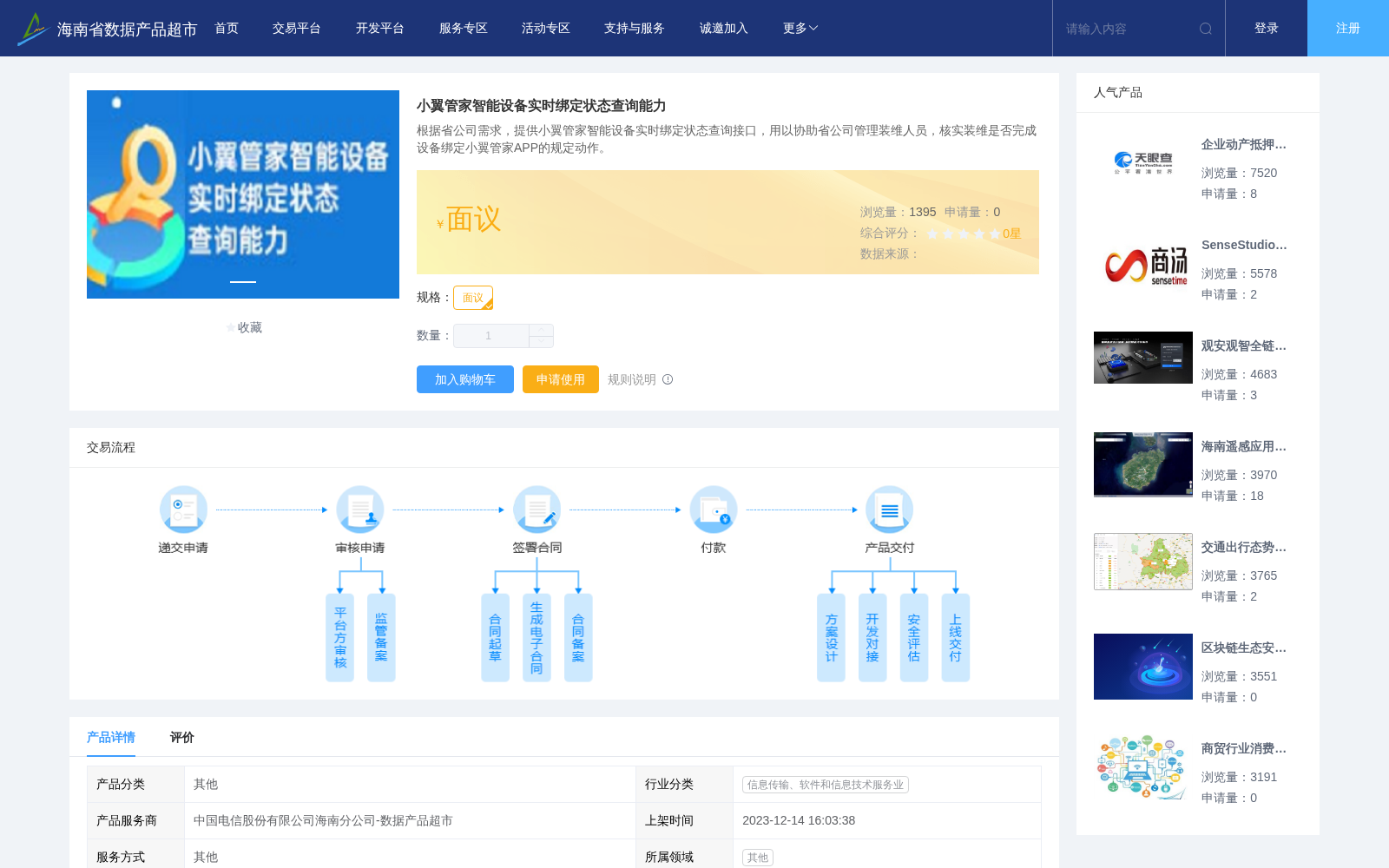Click the 收藏 star icon
Image resolution: width=1389 pixels, height=868 pixels.
pyautogui.click(x=231, y=327)
